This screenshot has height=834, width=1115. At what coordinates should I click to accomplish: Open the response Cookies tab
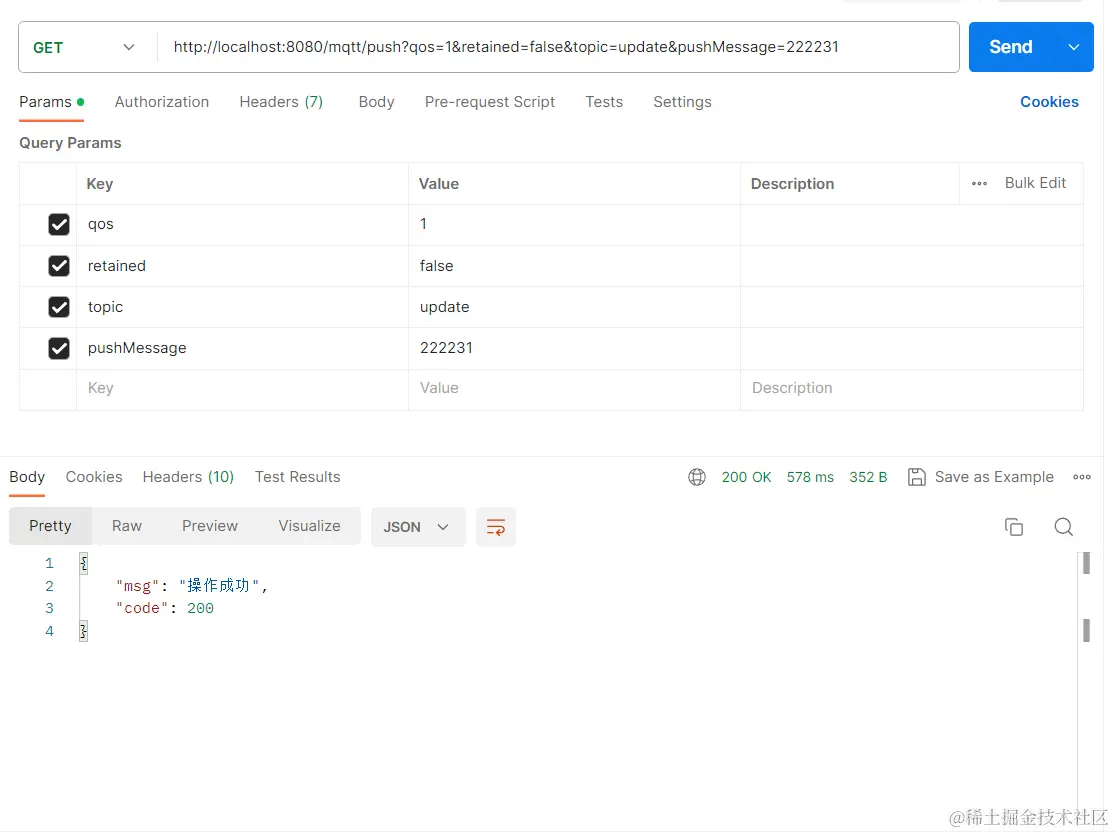(94, 477)
